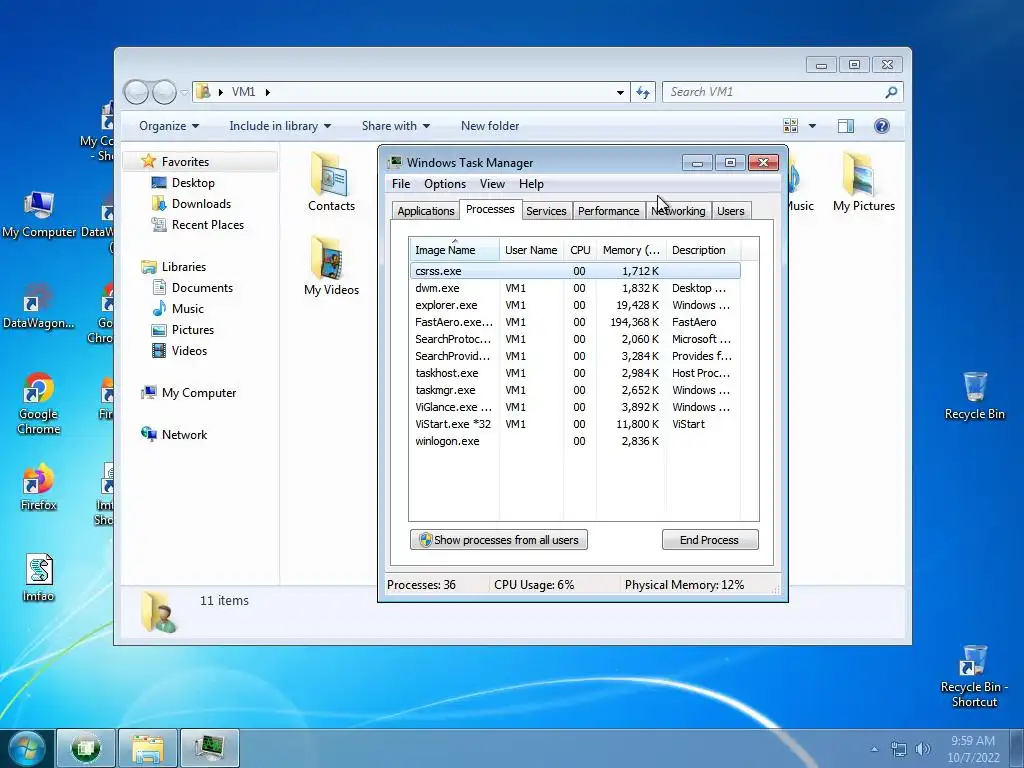The height and width of the screenshot is (768, 1024).
Task: Open view options dropdown arrow
Action: coord(812,125)
